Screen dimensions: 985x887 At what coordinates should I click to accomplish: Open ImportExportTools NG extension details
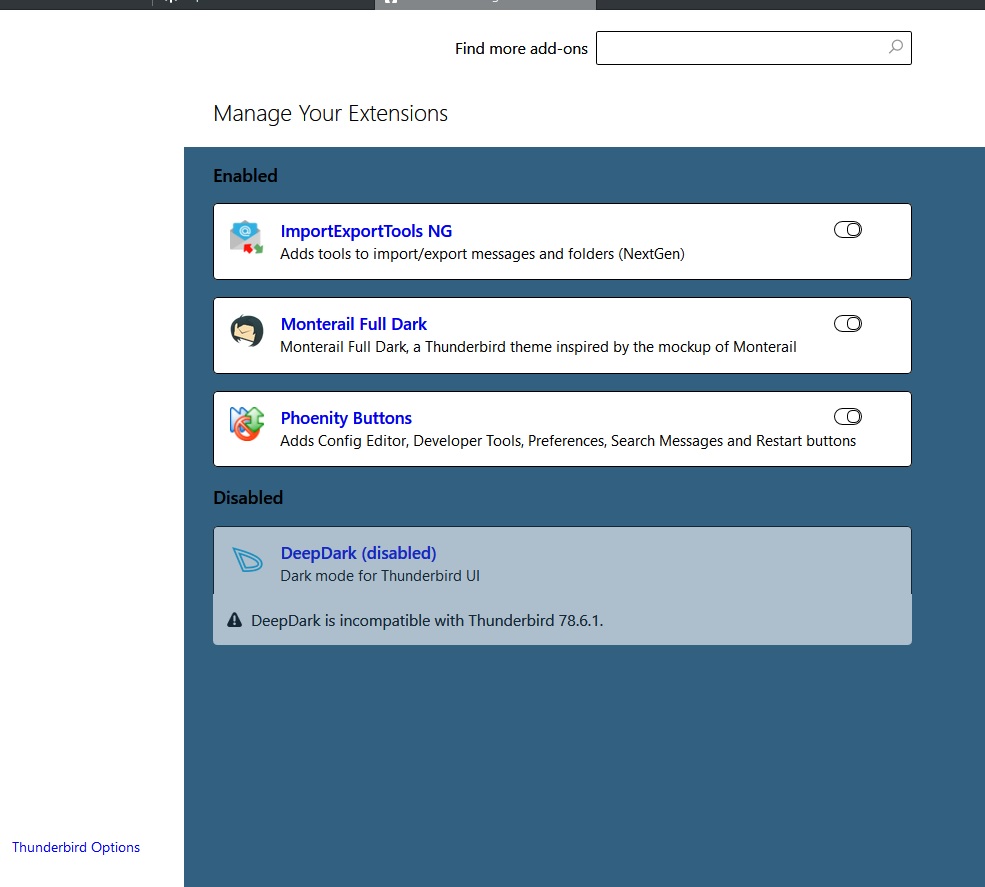coord(366,231)
